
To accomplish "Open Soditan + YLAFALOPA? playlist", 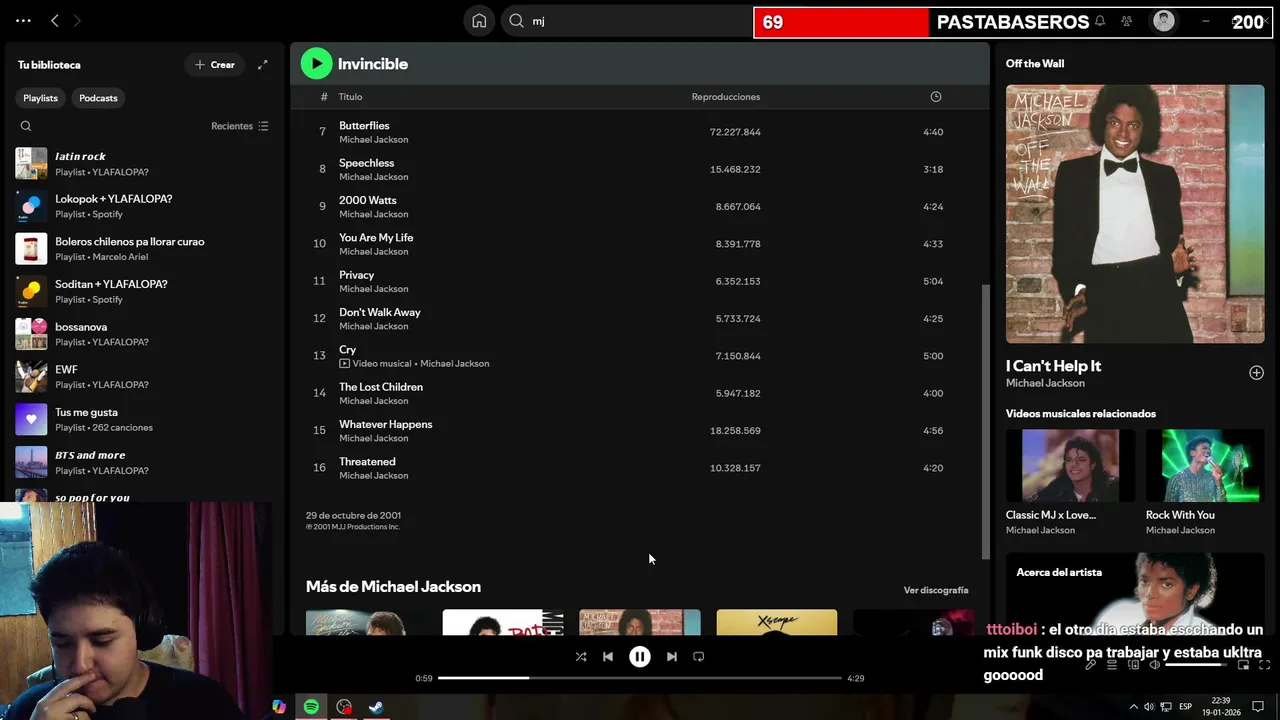I will (144, 291).
